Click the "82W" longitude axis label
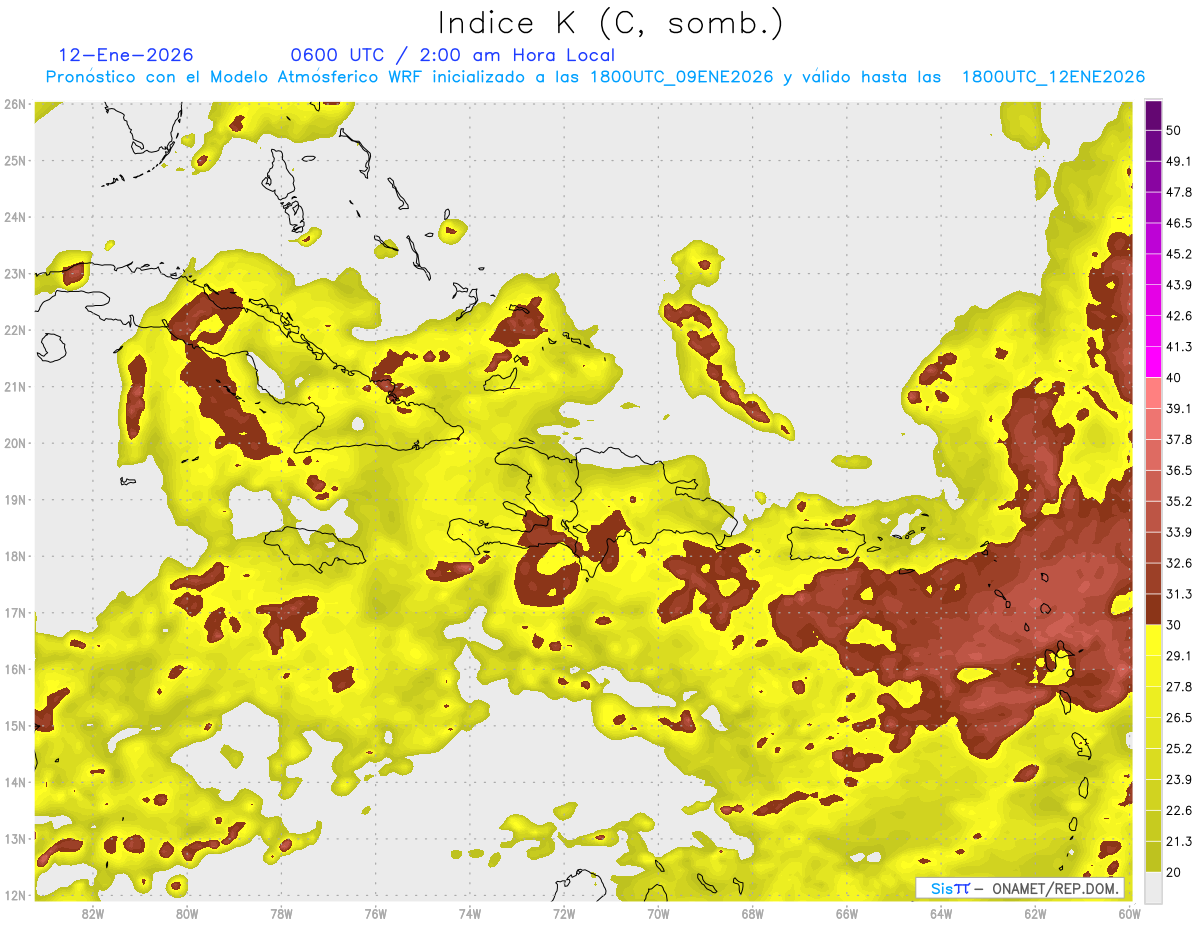1200x927 pixels. pyautogui.click(x=92, y=913)
